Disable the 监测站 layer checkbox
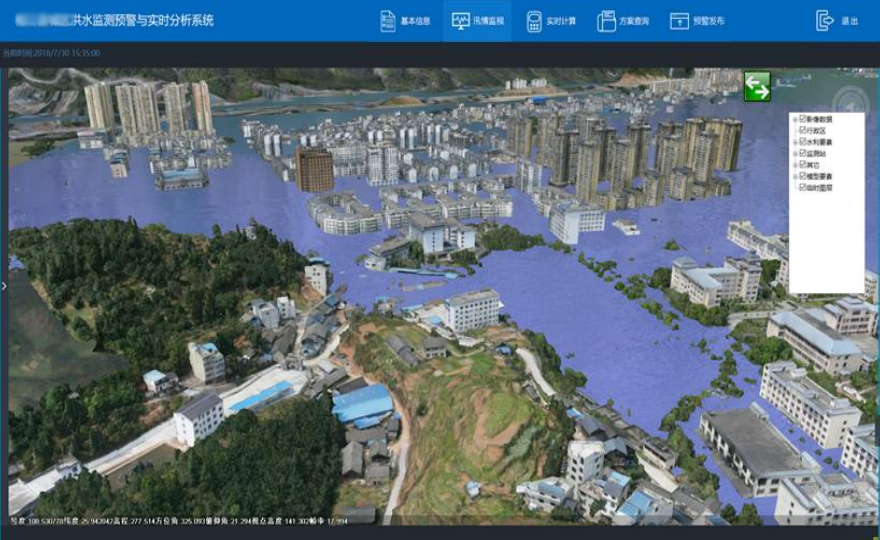Viewport: 880px width, 540px height. [x=803, y=153]
